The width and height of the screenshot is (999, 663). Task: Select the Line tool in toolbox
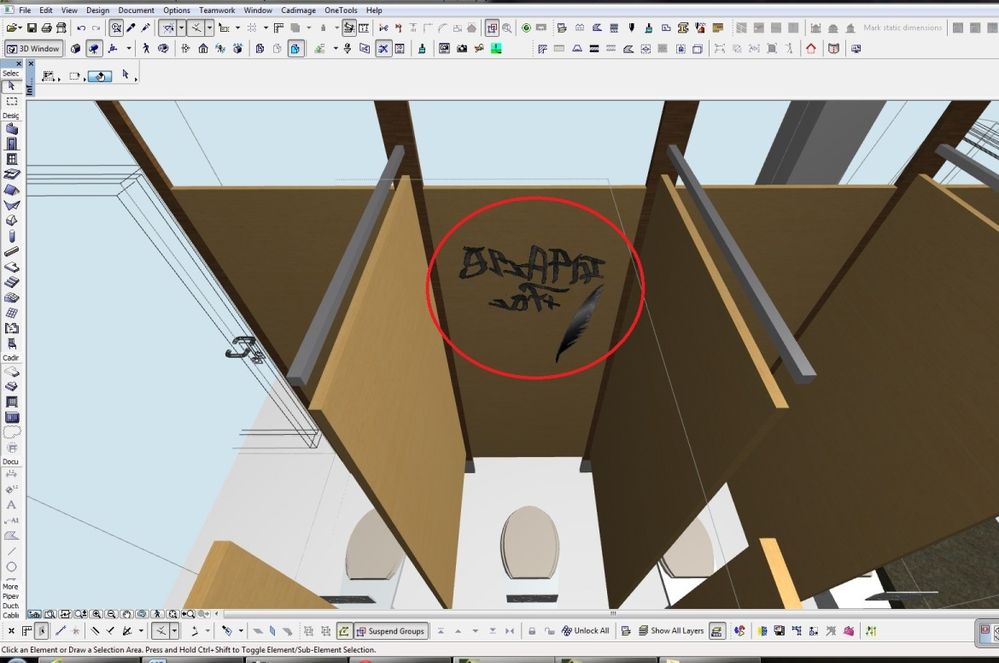[11, 552]
